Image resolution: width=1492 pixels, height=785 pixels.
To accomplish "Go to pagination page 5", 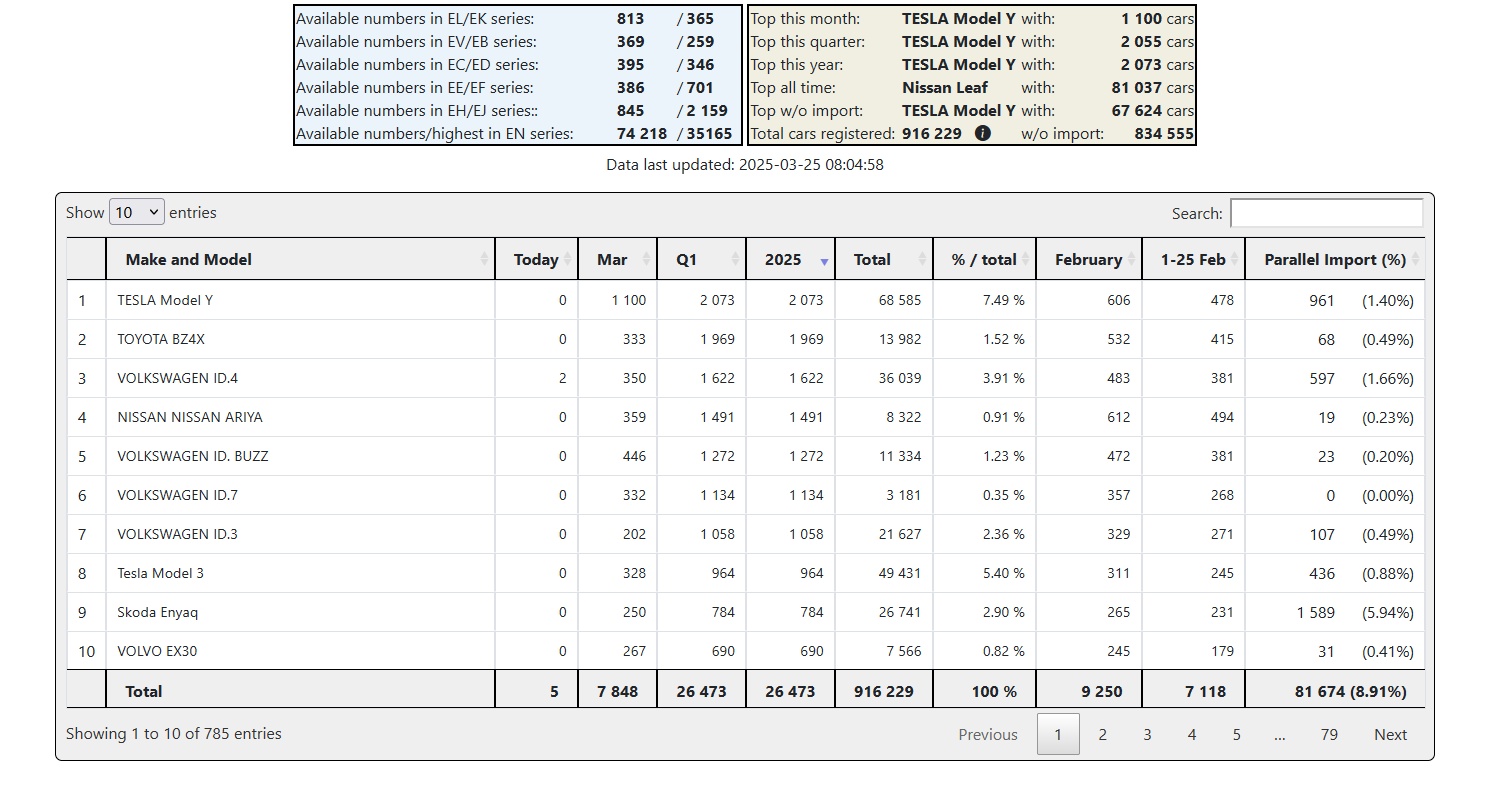I will [x=1236, y=734].
